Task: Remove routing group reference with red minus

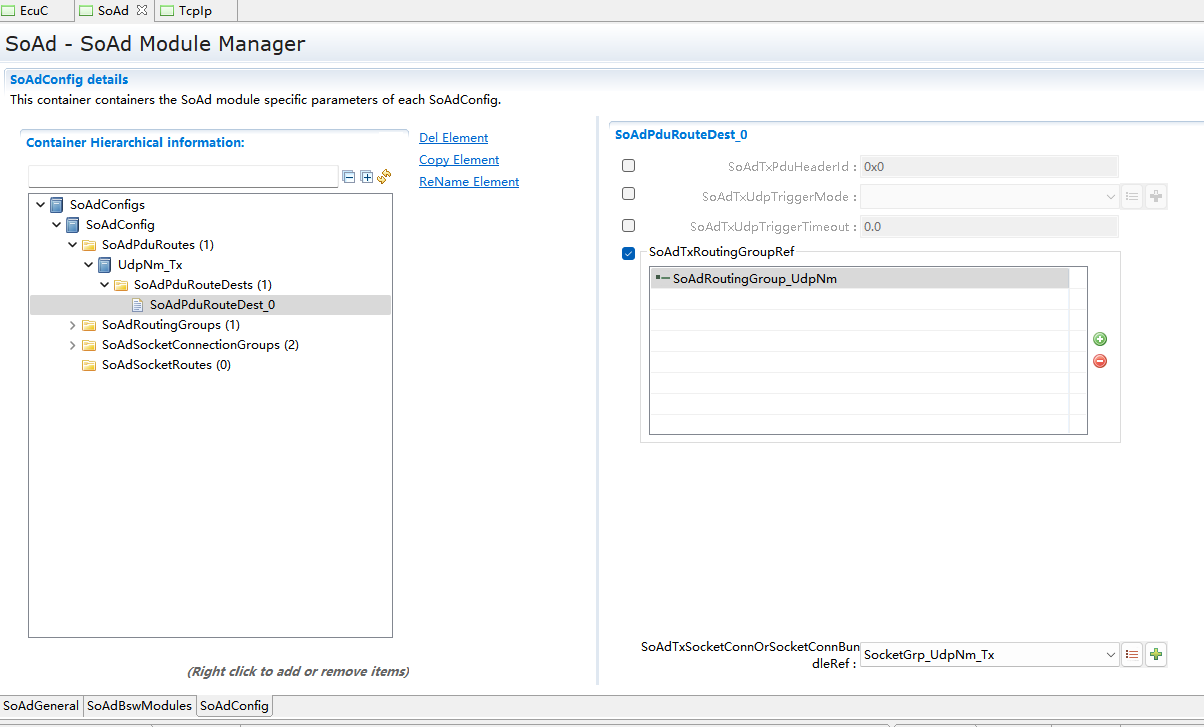Action: click(x=1100, y=361)
